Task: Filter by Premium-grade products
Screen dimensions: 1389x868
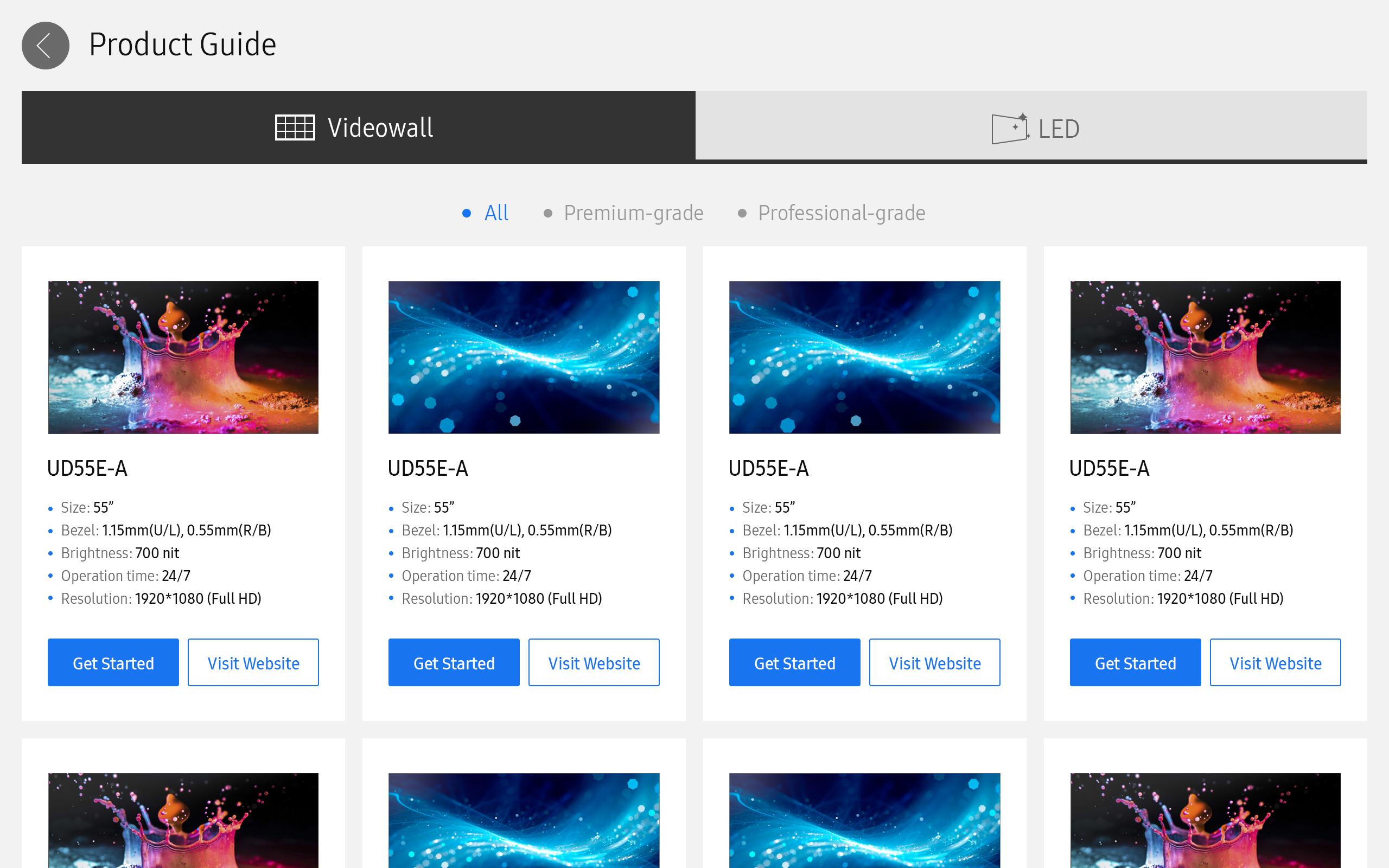Action: pos(623,213)
